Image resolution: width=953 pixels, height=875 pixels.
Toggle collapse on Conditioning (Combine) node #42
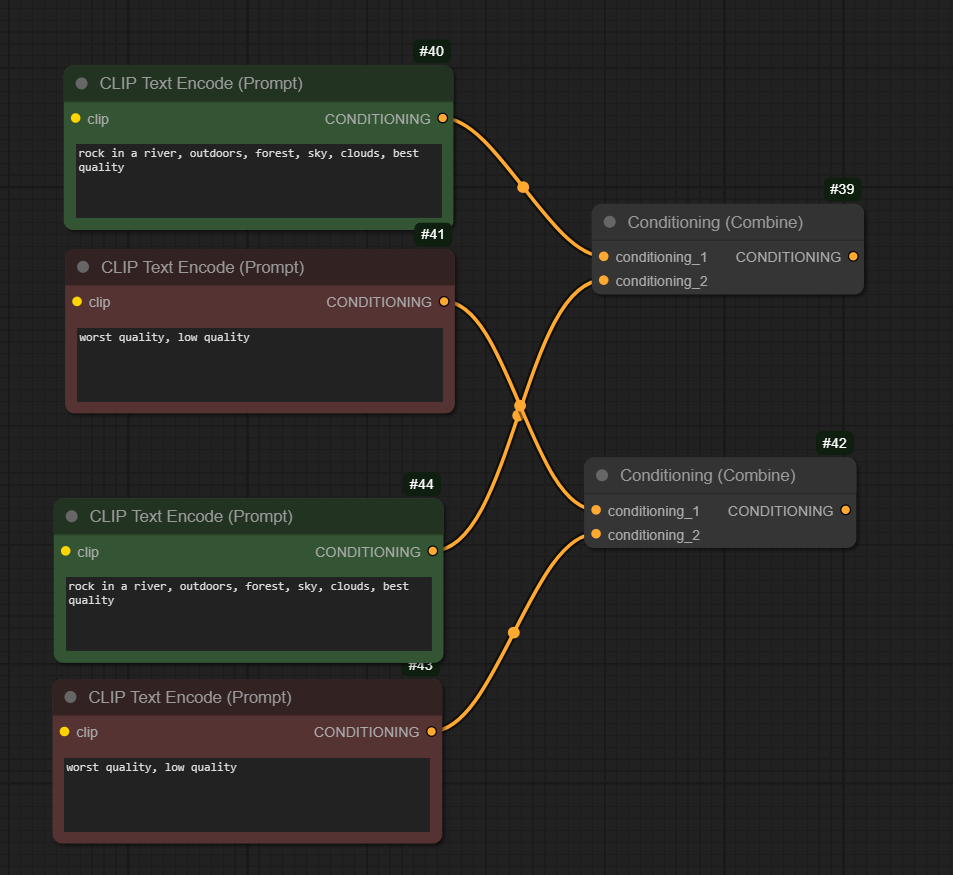[601, 475]
